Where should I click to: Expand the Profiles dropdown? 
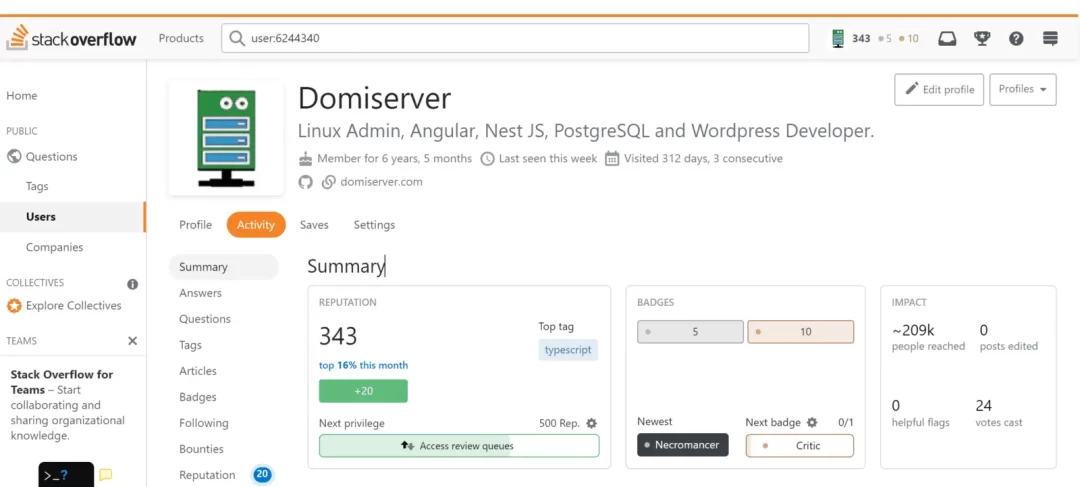click(x=1023, y=89)
